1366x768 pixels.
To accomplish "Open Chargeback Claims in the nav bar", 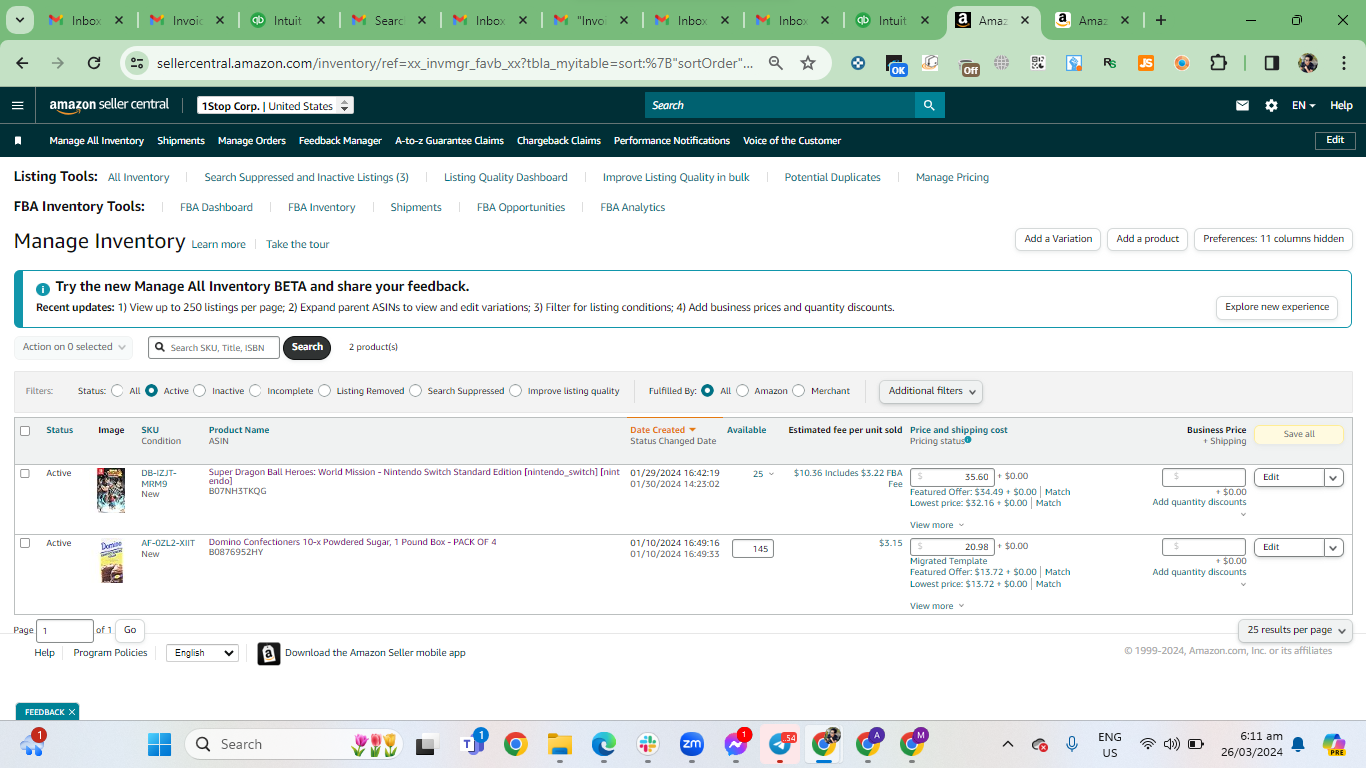I will tap(559, 141).
